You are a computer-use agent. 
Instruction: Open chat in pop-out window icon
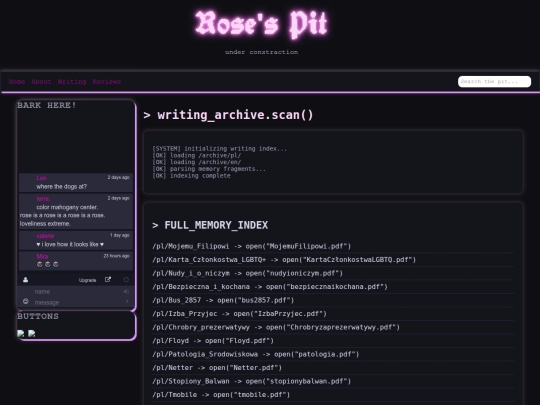click(108, 280)
